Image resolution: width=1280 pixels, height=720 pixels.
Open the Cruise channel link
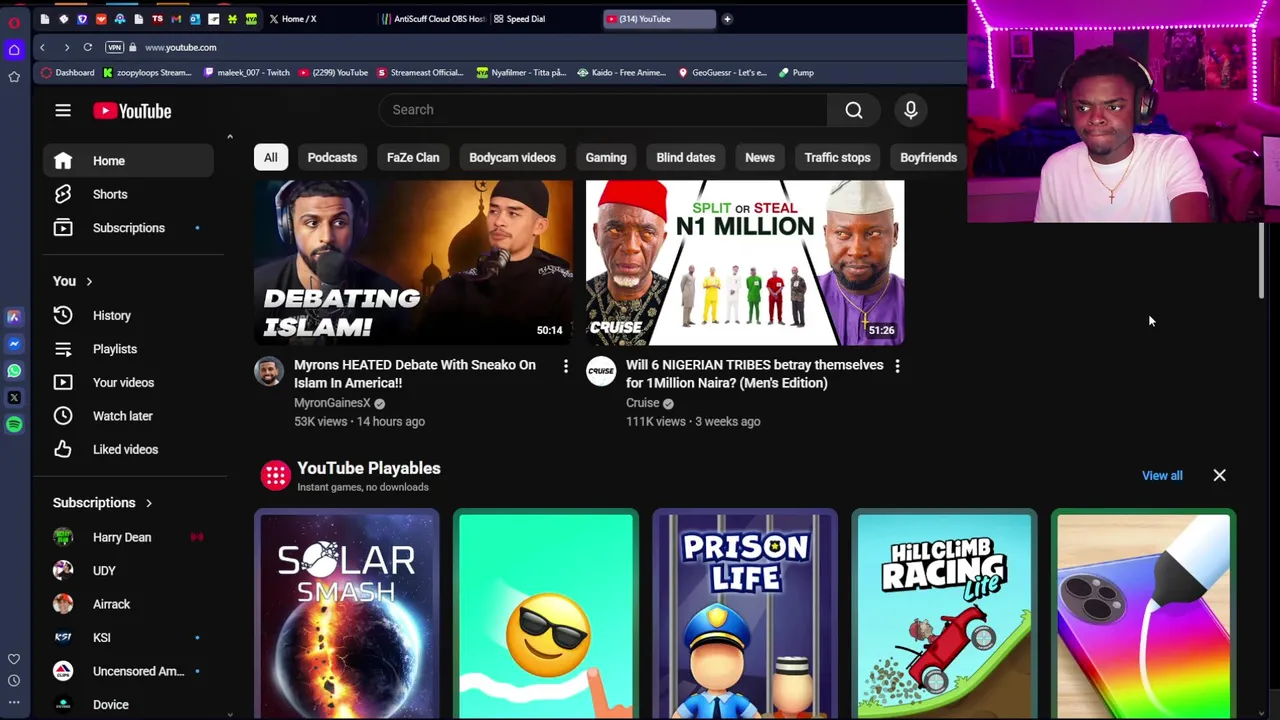pyautogui.click(x=642, y=403)
